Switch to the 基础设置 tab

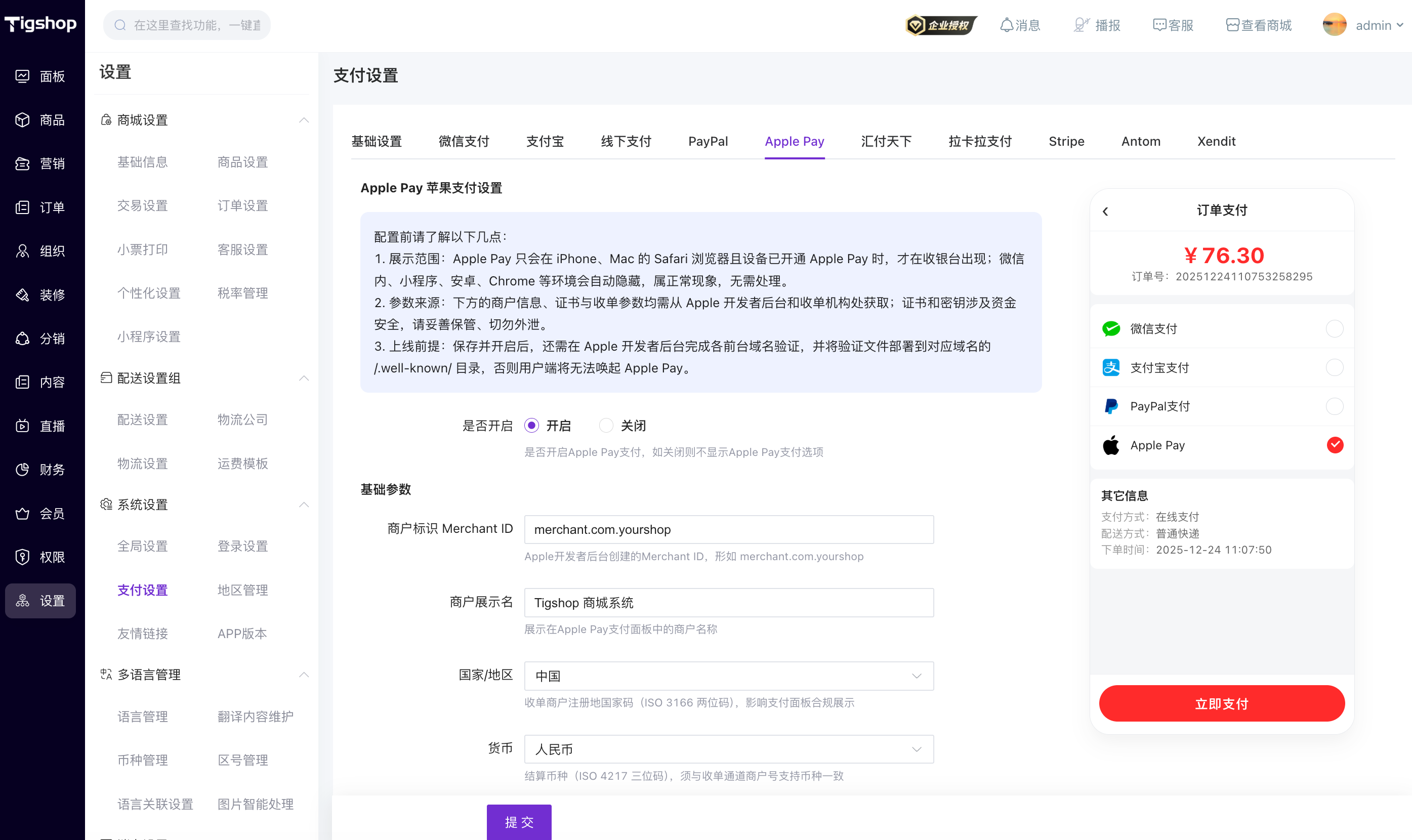[377, 141]
